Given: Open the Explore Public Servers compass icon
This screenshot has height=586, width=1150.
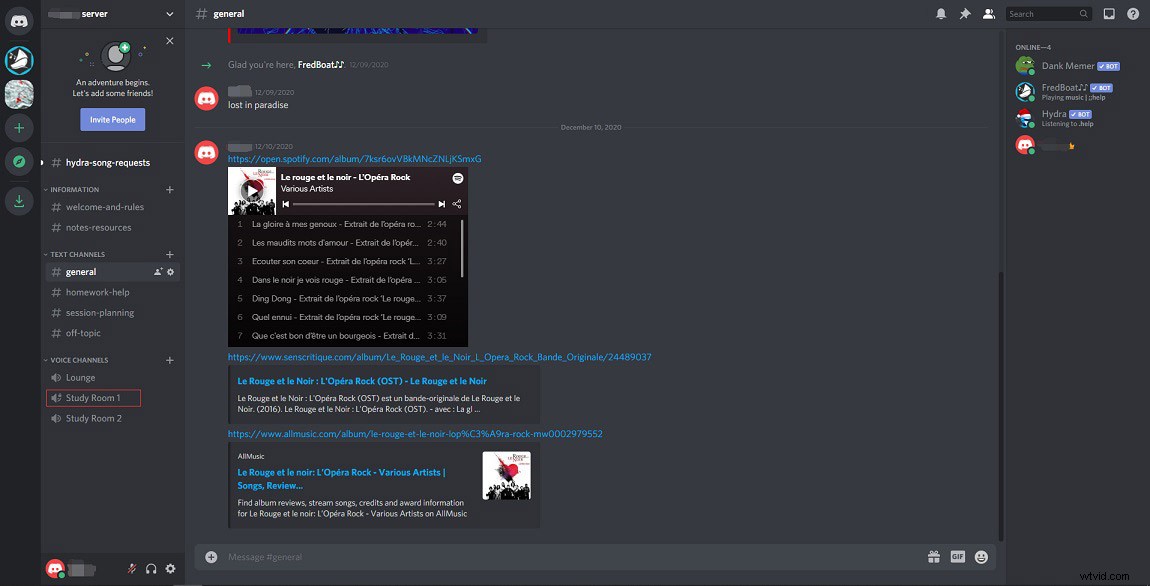Looking at the screenshot, I should [x=19, y=161].
